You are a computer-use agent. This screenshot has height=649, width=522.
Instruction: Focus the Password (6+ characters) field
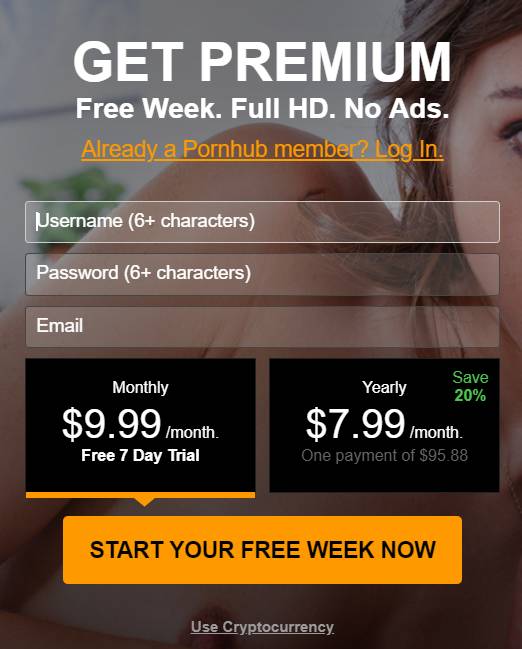[x=262, y=274]
